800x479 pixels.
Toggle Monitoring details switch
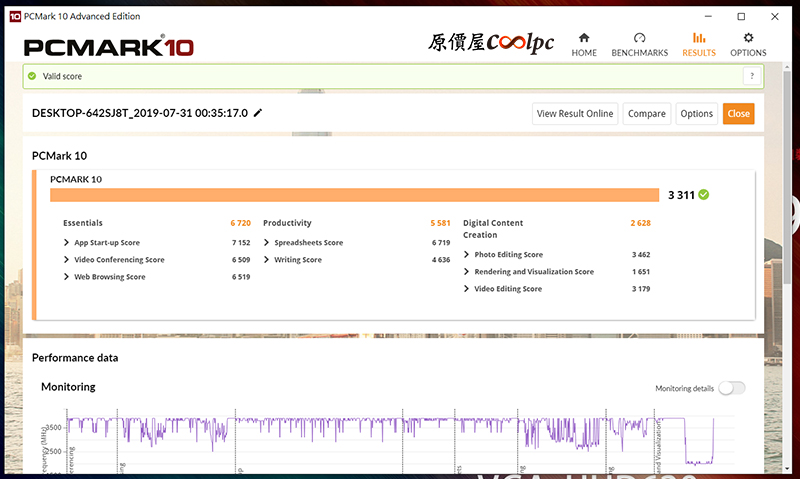pyautogui.click(x=732, y=388)
